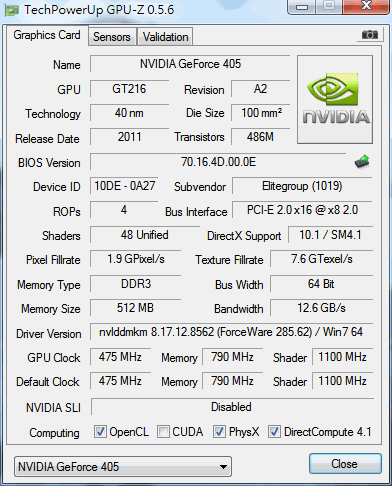The height and width of the screenshot is (486, 392).
Task: Click the GPU-Z title bar app icon
Action: [11, 10]
